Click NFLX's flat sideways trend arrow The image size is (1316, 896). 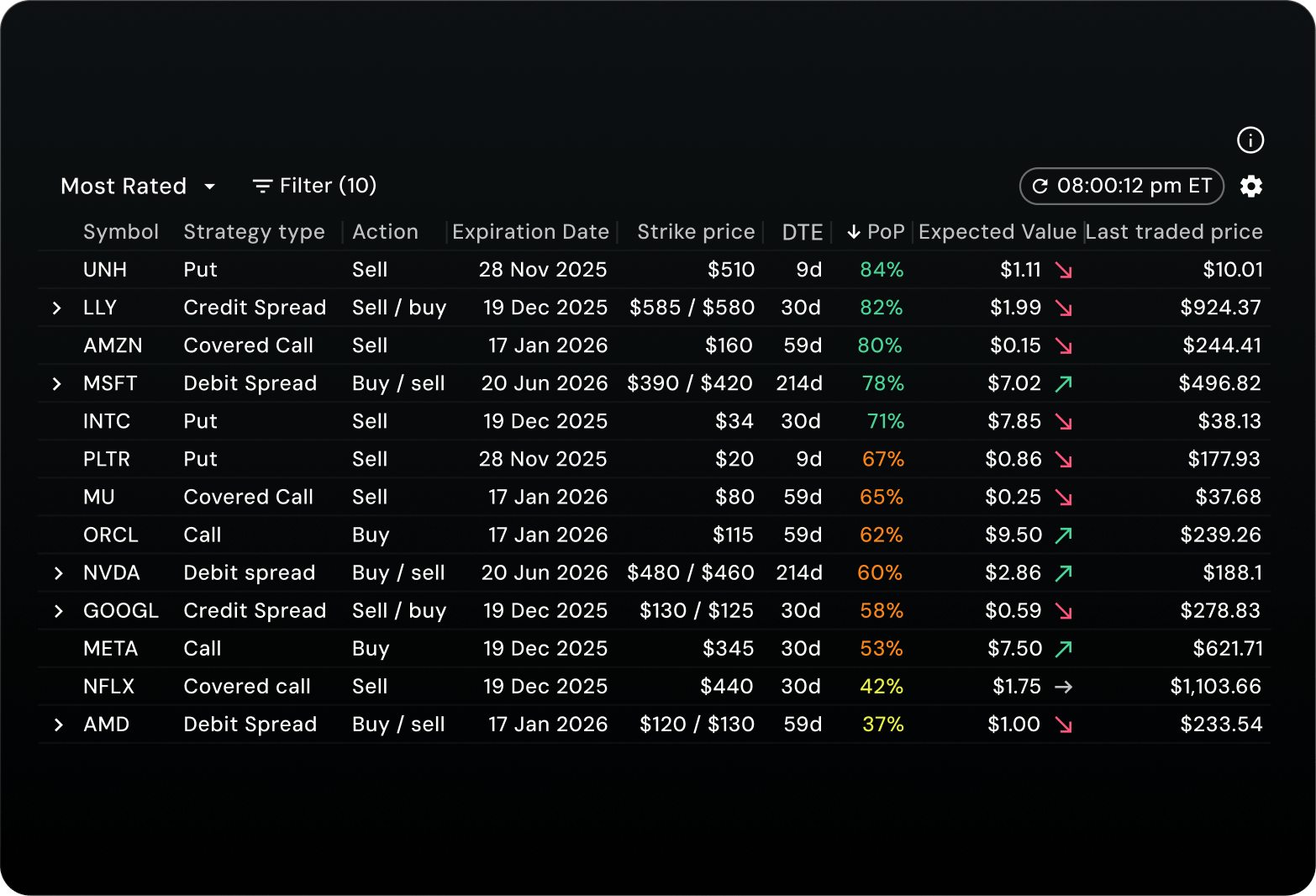pos(1065,686)
